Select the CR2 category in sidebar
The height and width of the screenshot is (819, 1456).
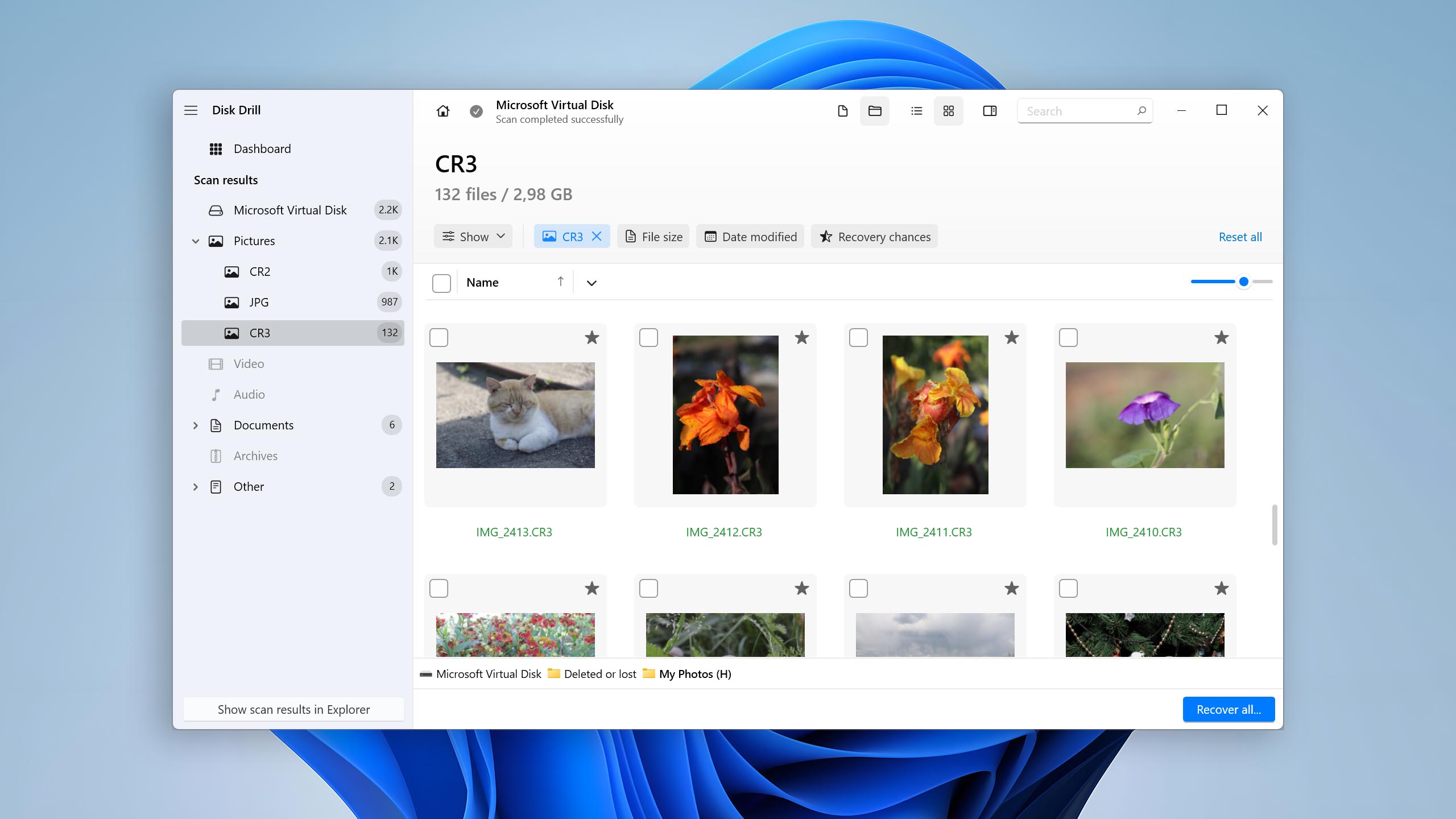(293, 272)
